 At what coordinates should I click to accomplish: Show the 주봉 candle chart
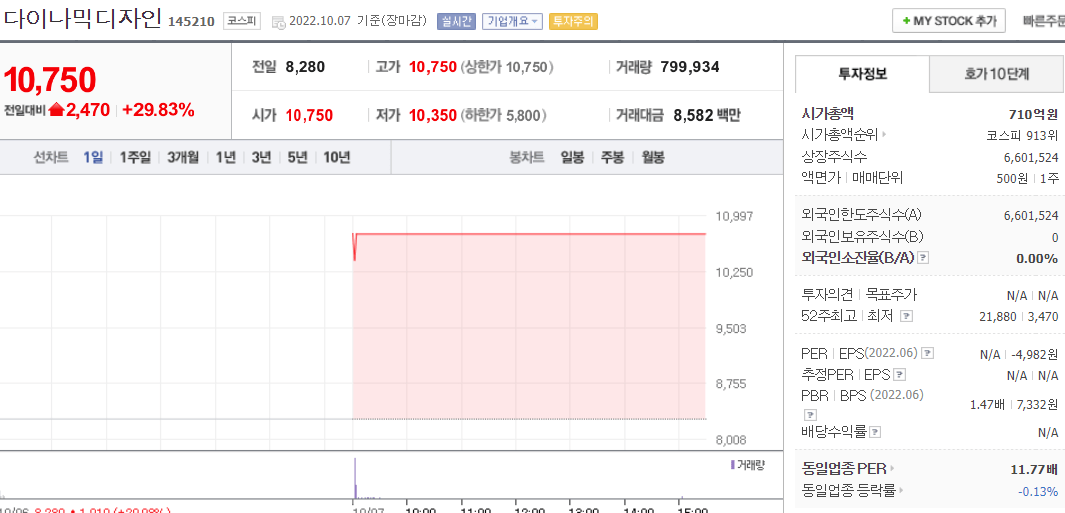[612, 158]
